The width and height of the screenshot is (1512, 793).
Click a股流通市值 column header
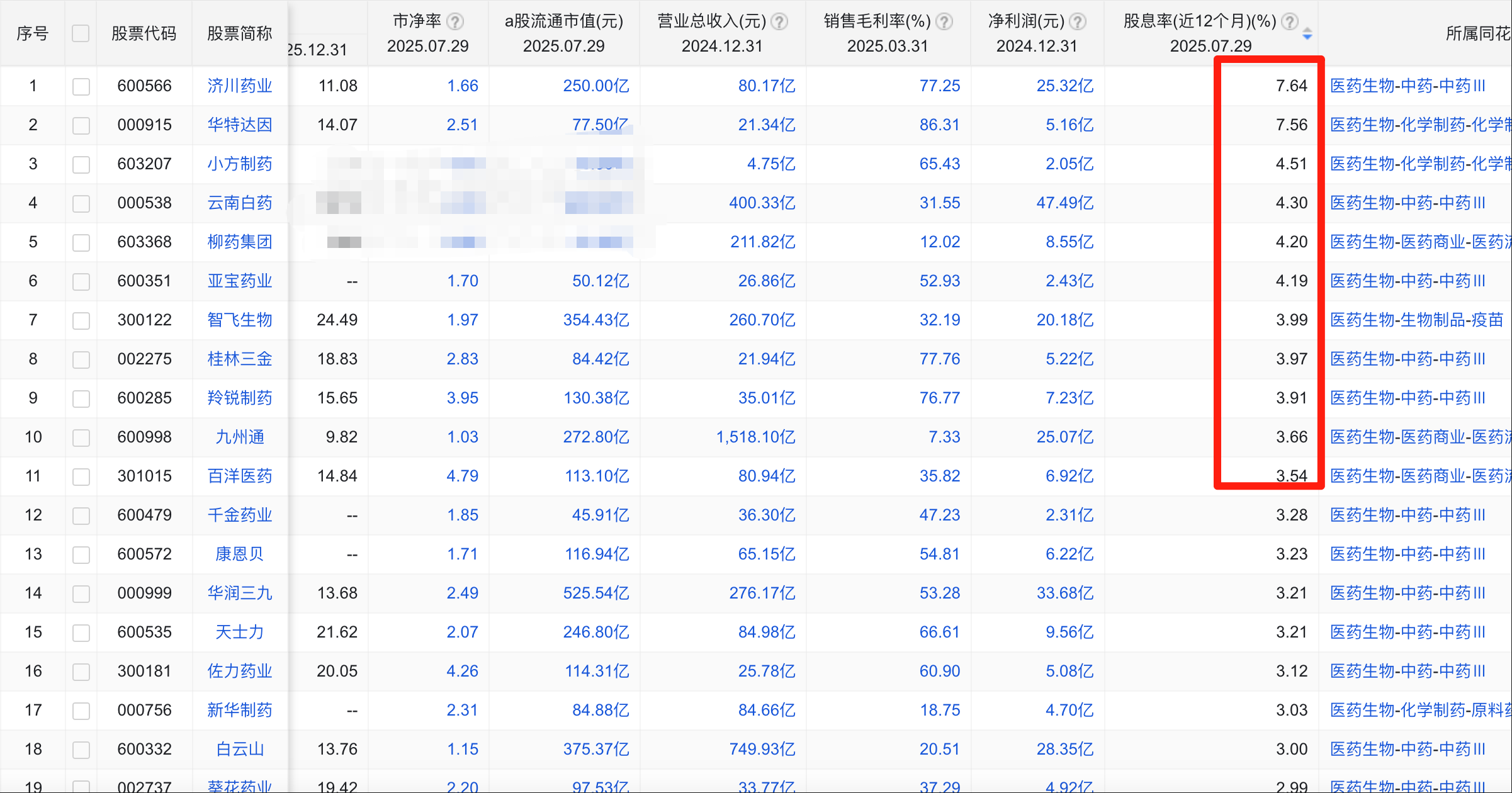[564, 21]
